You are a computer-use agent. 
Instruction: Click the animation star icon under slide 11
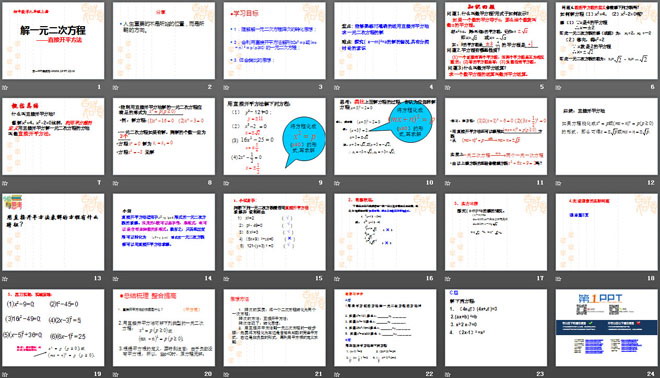tap(448, 183)
